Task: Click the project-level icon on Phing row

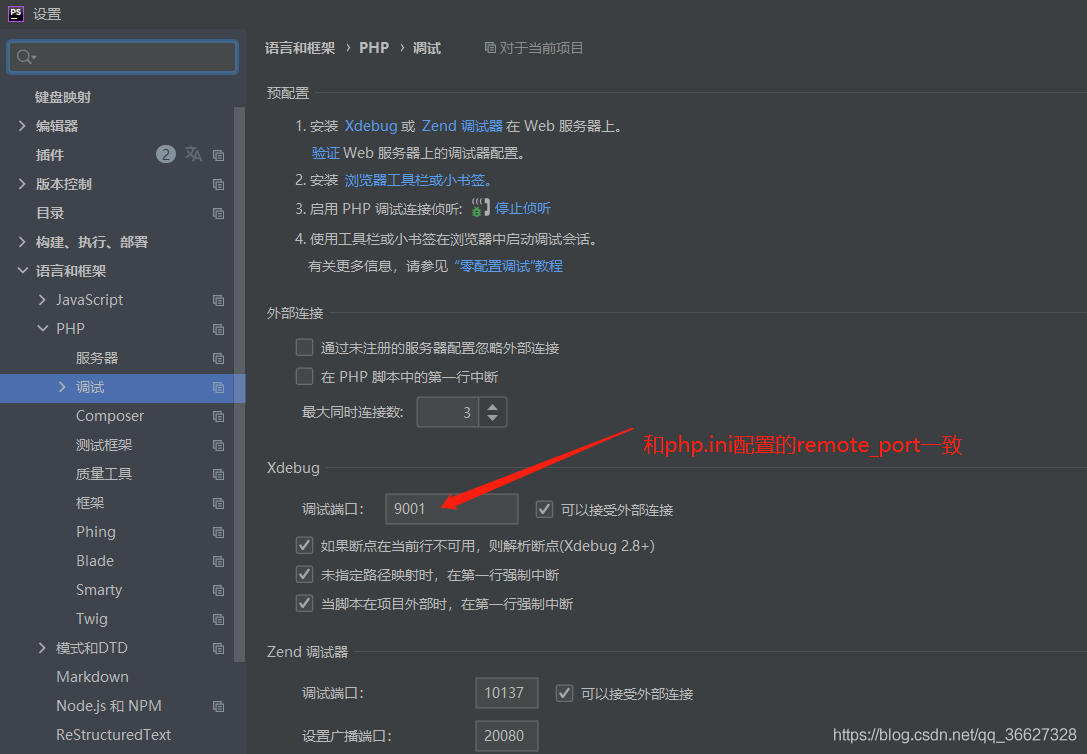Action: (x=218, y=532)
